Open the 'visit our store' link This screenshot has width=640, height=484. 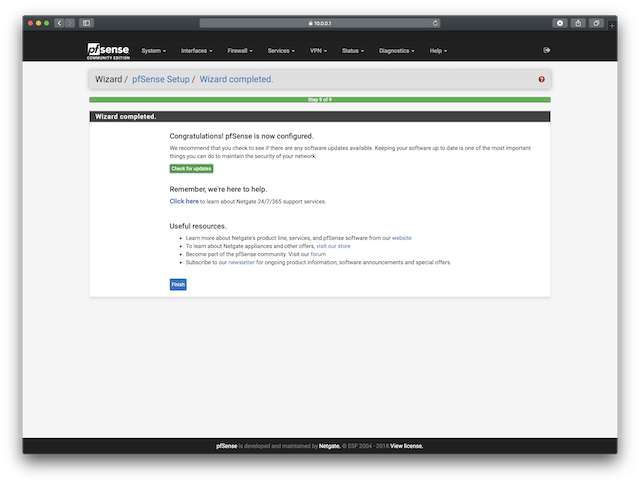tap(333, 246)
